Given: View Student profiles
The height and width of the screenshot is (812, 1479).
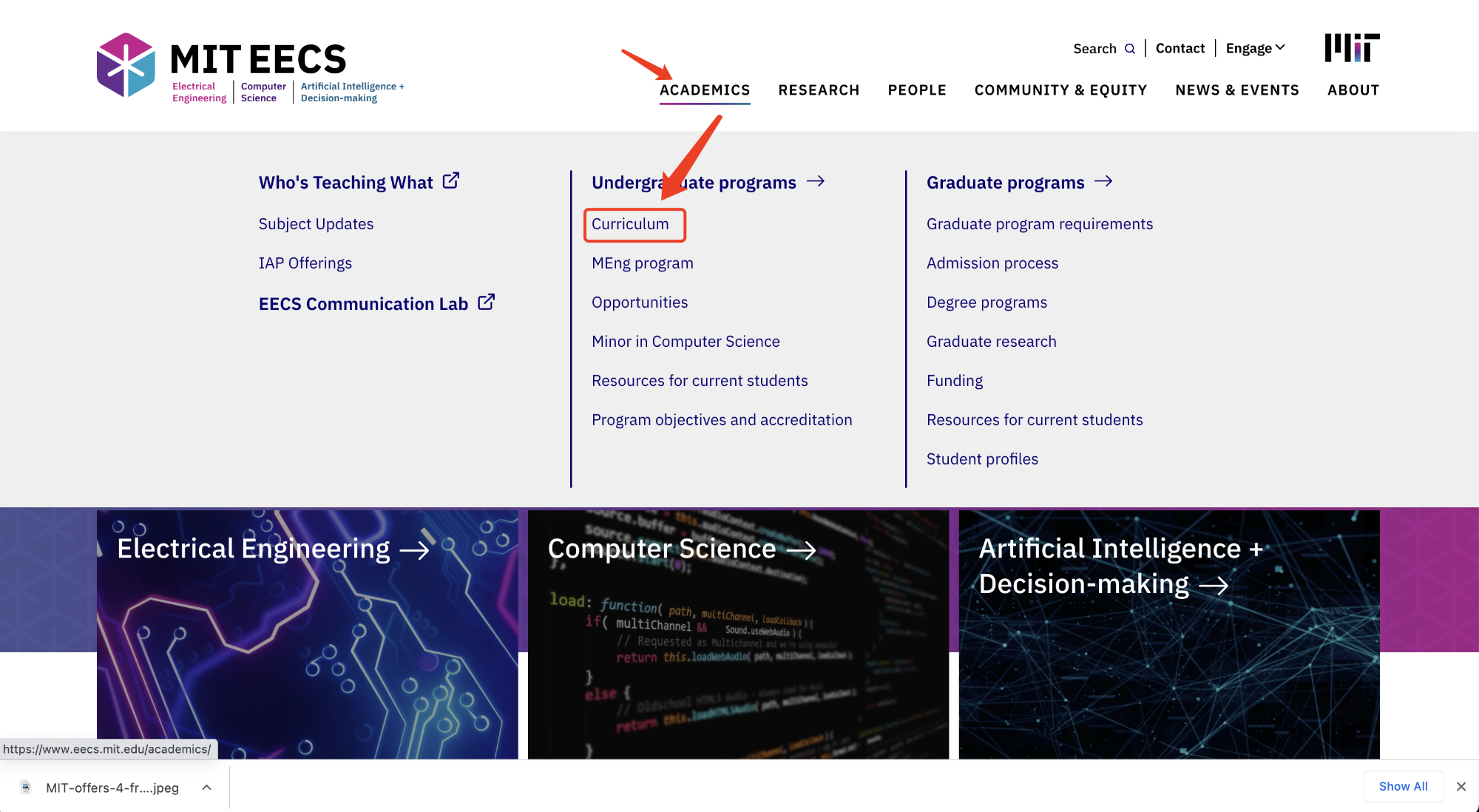Looking at the screenshot, I should (x=982, y=459).
